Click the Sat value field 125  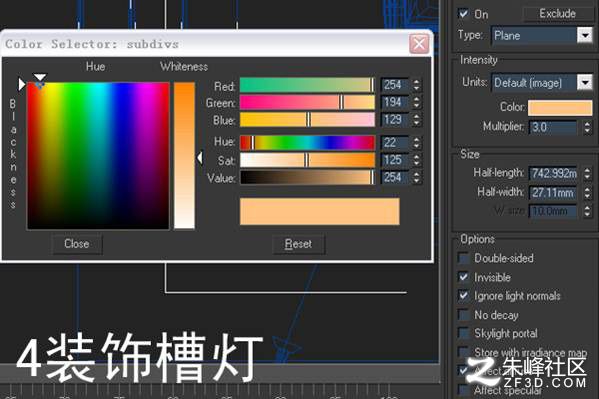coord(395,160)
